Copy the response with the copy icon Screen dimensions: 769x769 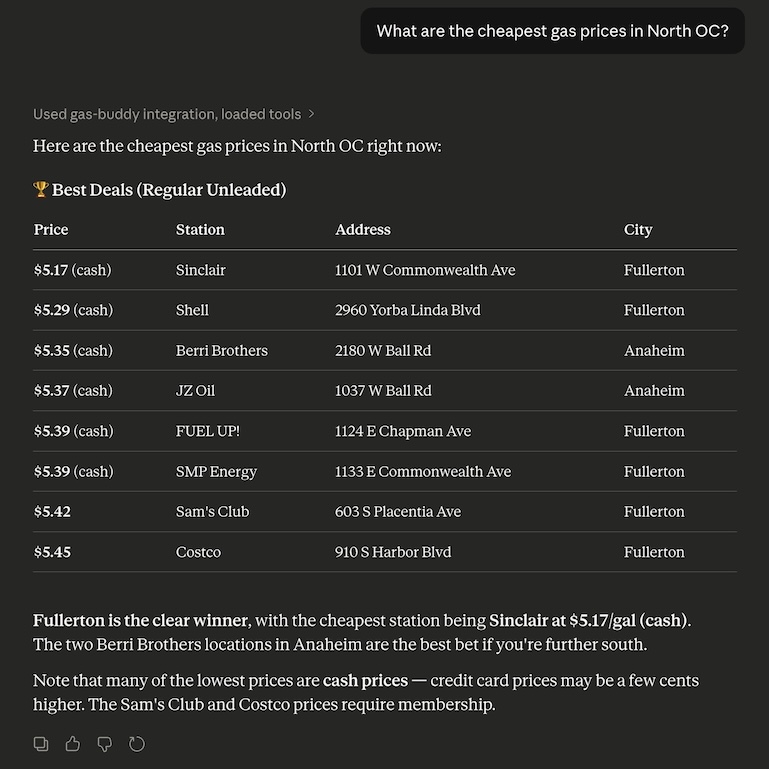coord(41,743)
